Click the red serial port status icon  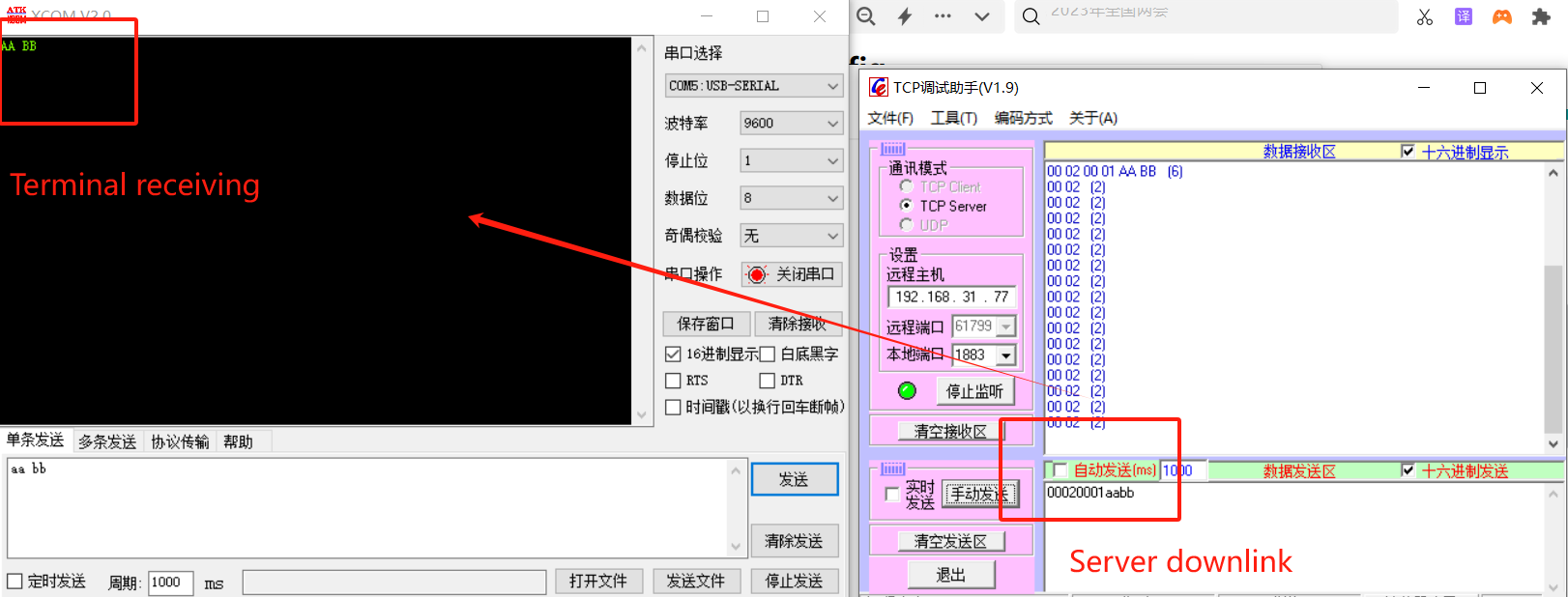[757, 275]
